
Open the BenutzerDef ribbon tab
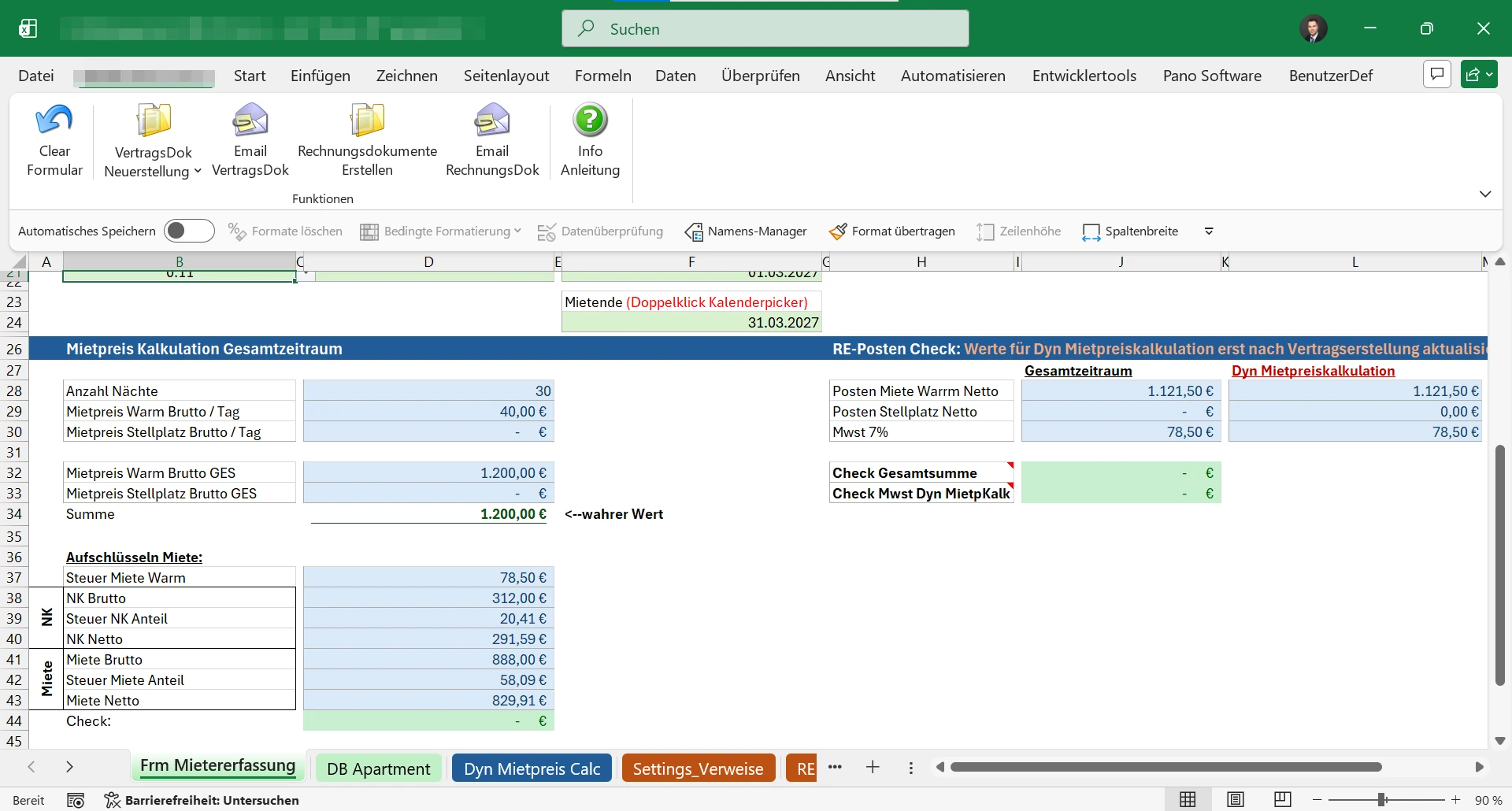tap(1331, 76)
